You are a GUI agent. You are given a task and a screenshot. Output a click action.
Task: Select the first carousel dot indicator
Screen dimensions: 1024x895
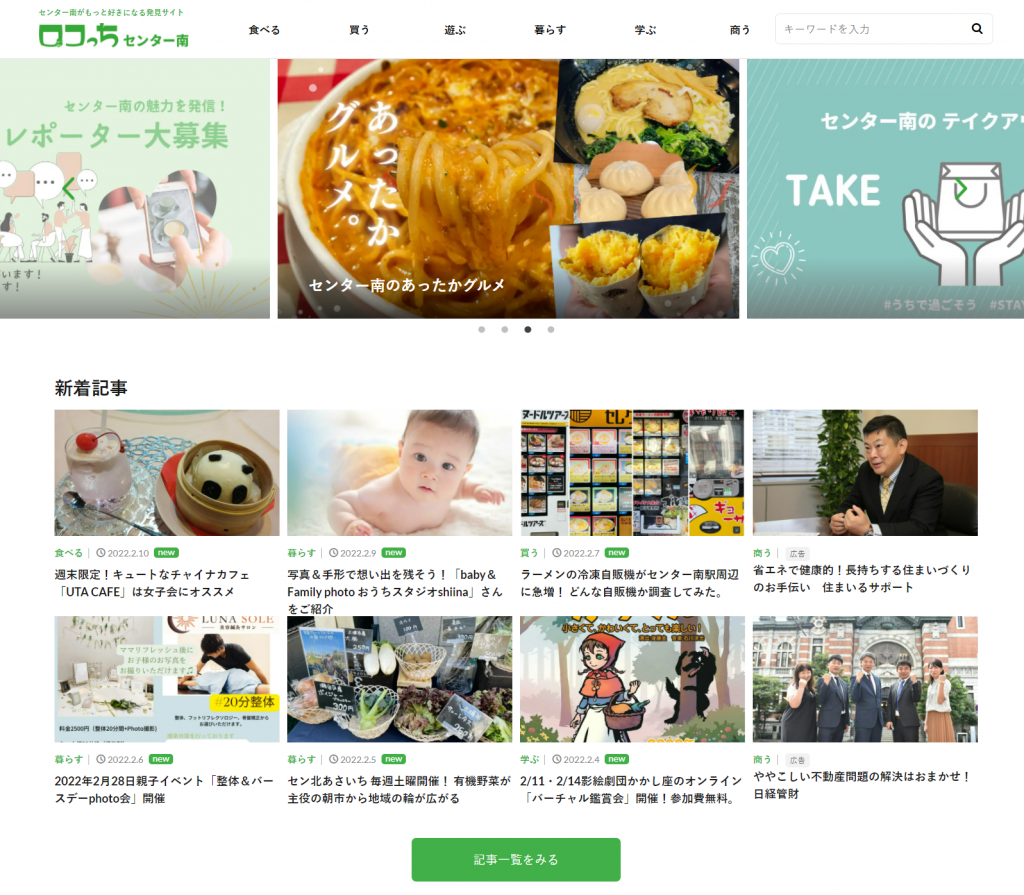click(481, 329)
